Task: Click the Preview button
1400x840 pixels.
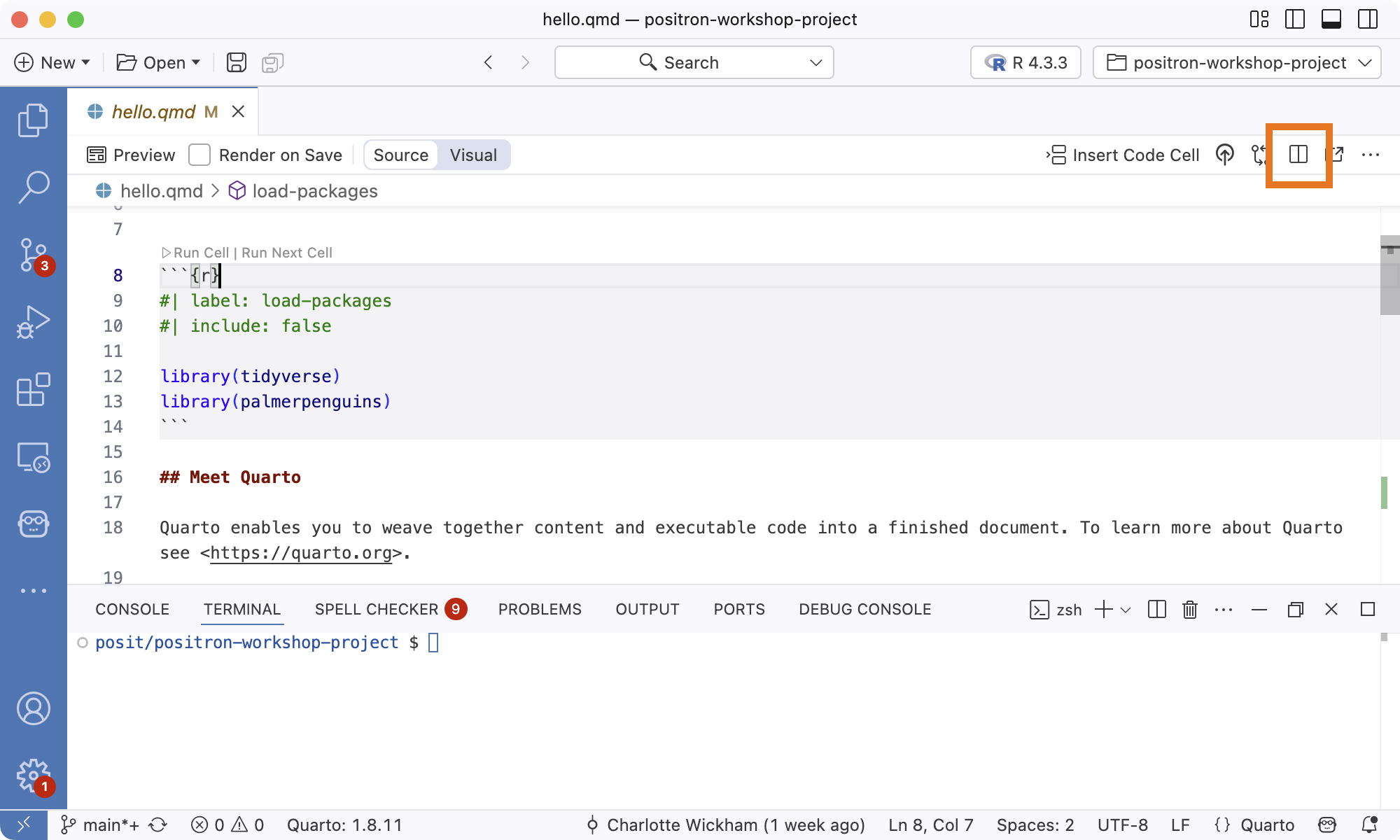Action: pyautogui.click(x=131, y=155)
